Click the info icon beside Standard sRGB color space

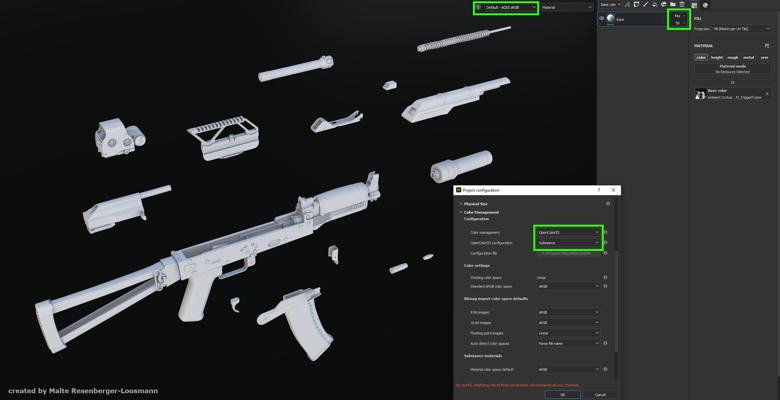[x=605, y=287]
